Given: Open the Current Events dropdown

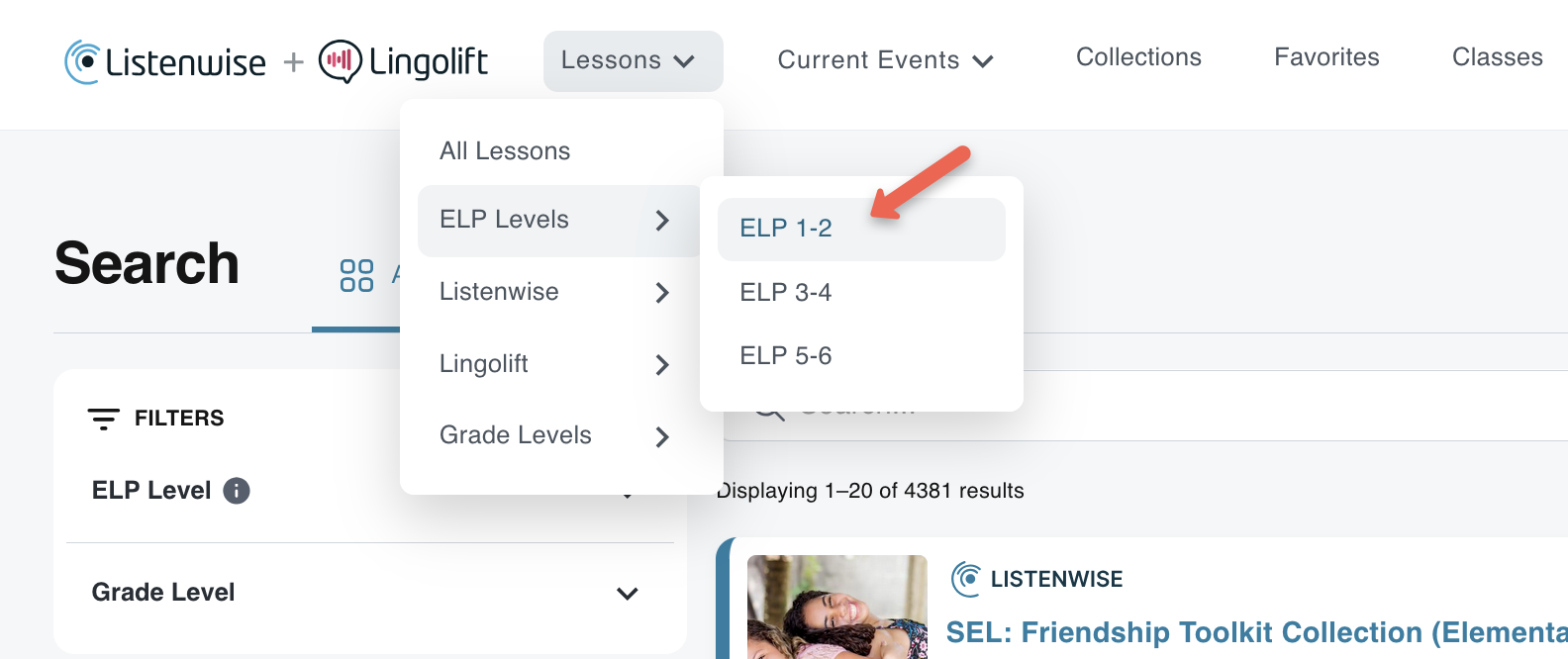Looking at the screenshot, I should coord(886,61).
